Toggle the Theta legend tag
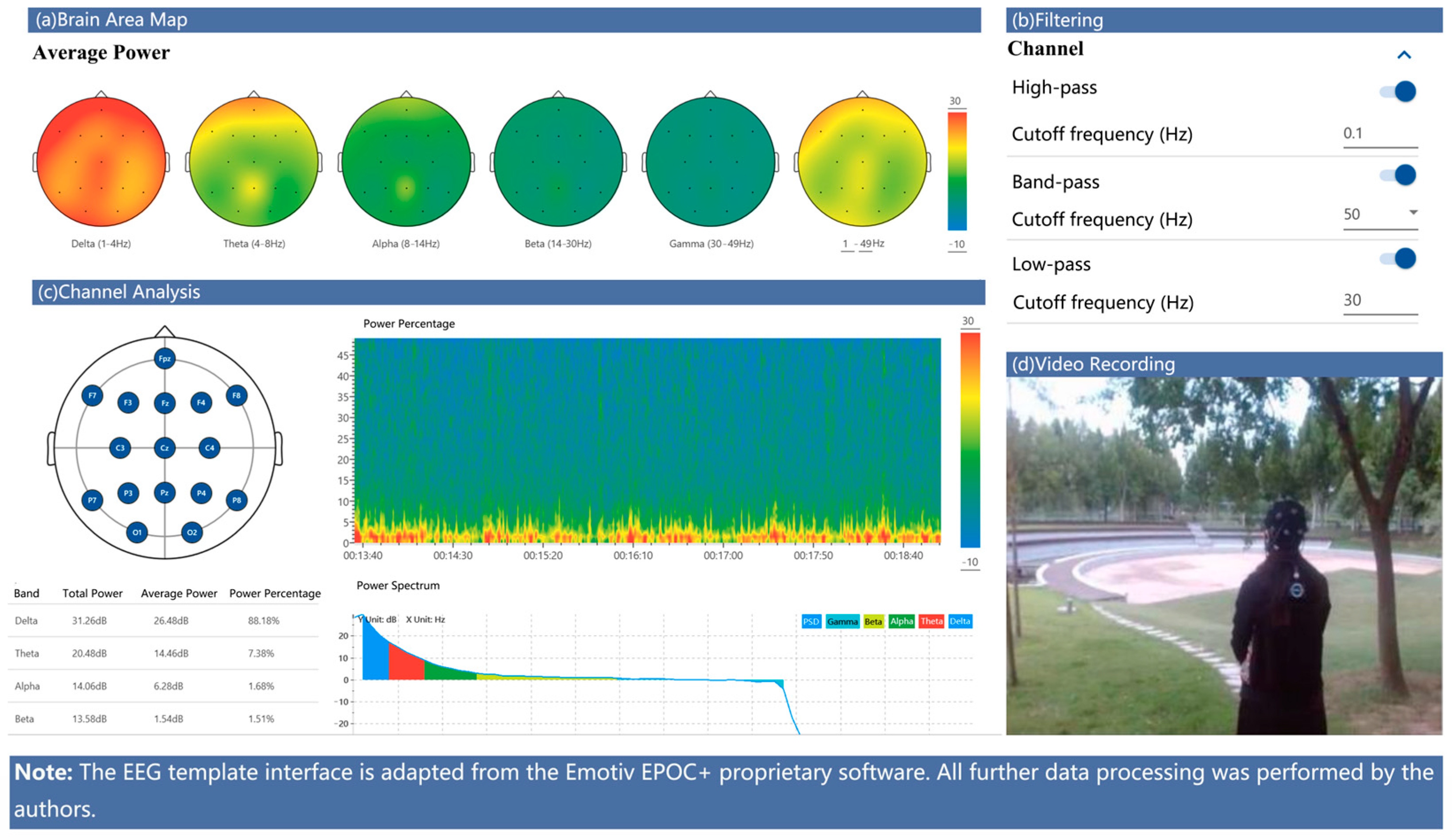The image size is (1452, 840). click(931, 621)
